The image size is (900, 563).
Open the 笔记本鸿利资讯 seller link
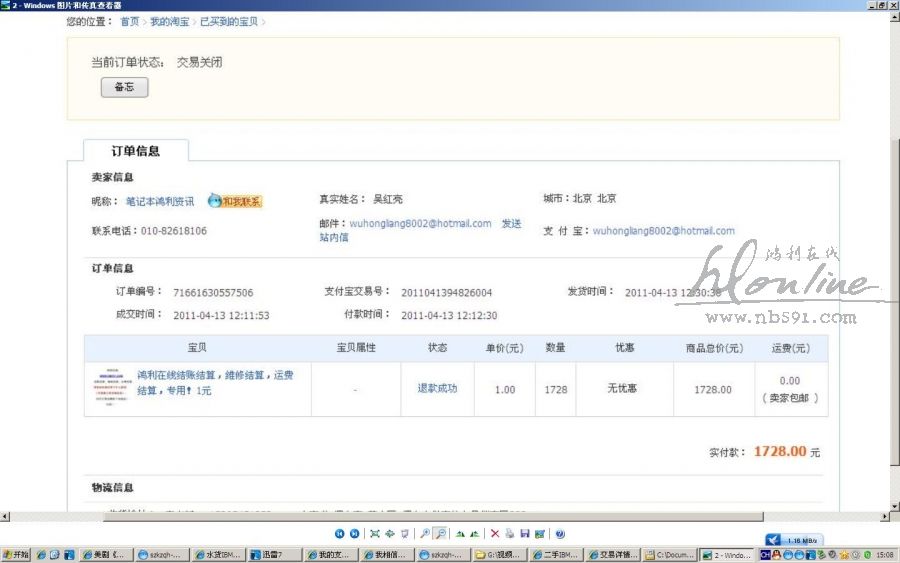160,201
